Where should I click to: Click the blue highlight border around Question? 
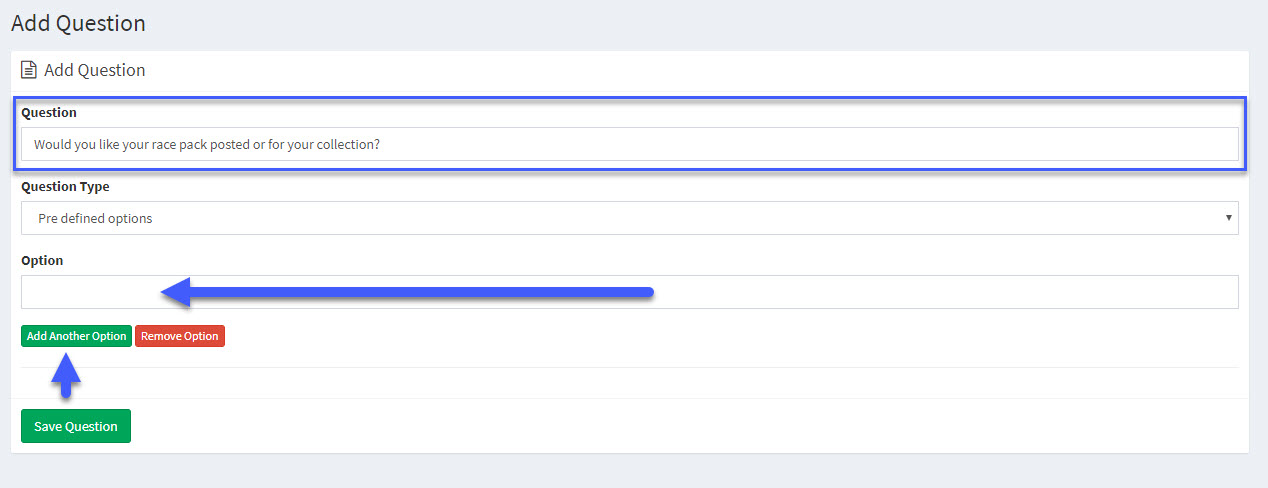click(630, 98)
